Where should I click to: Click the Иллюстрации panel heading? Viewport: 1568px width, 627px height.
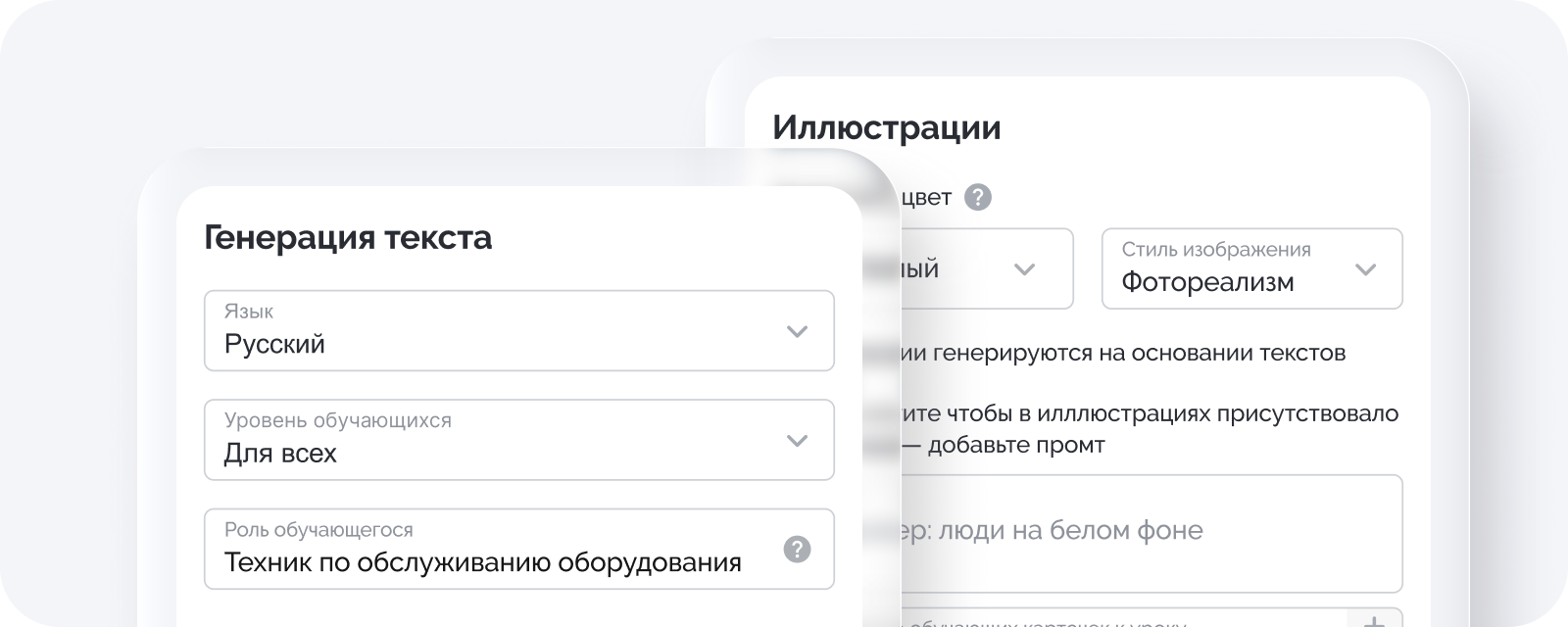click(885, 127)
